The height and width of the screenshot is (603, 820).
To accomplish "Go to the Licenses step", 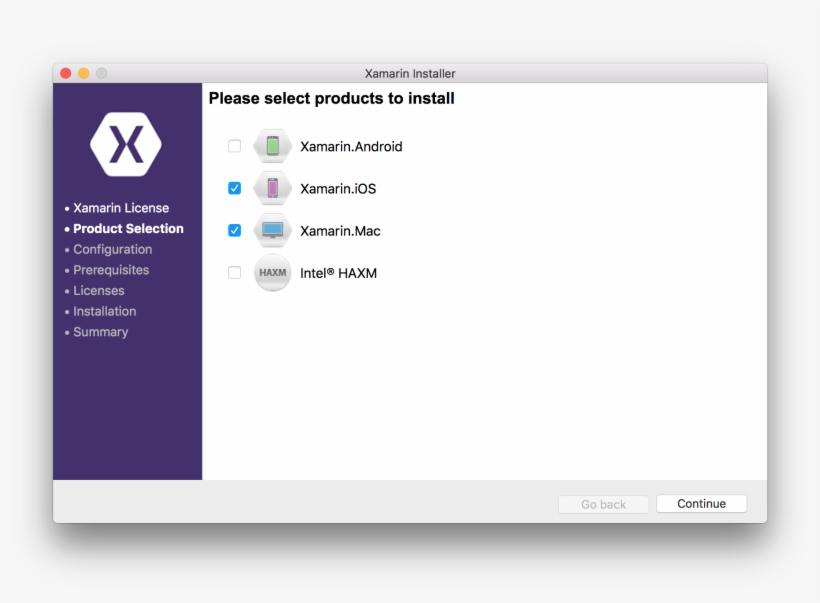I will pos(99,290).
